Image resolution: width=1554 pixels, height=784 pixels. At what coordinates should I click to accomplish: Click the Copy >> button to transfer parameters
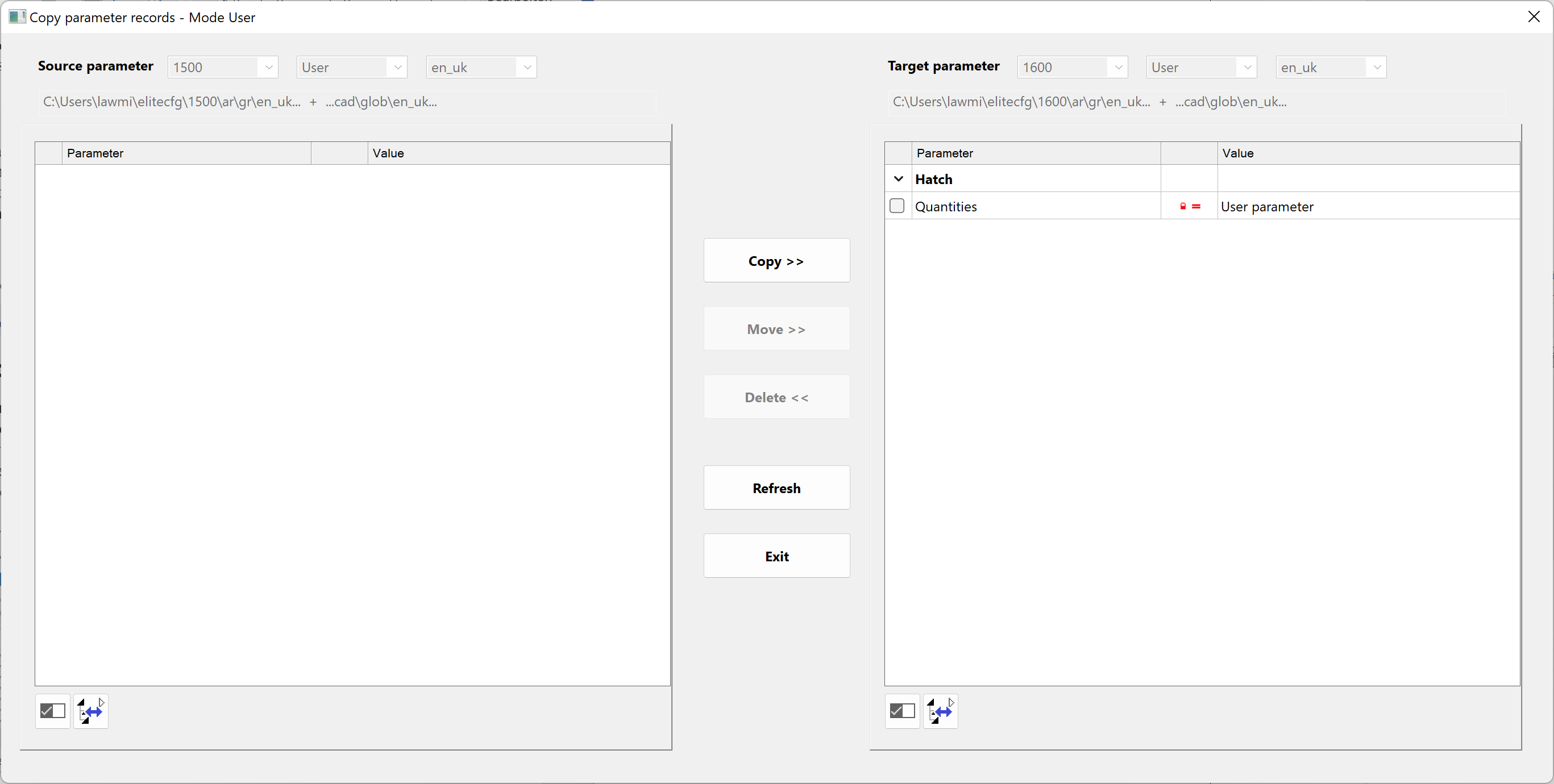776,260
